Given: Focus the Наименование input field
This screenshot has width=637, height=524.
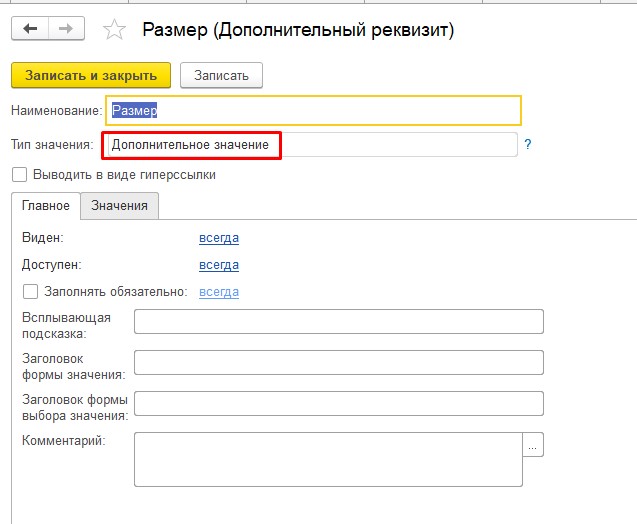Looking at the screenshot, I should coord(313,110).
